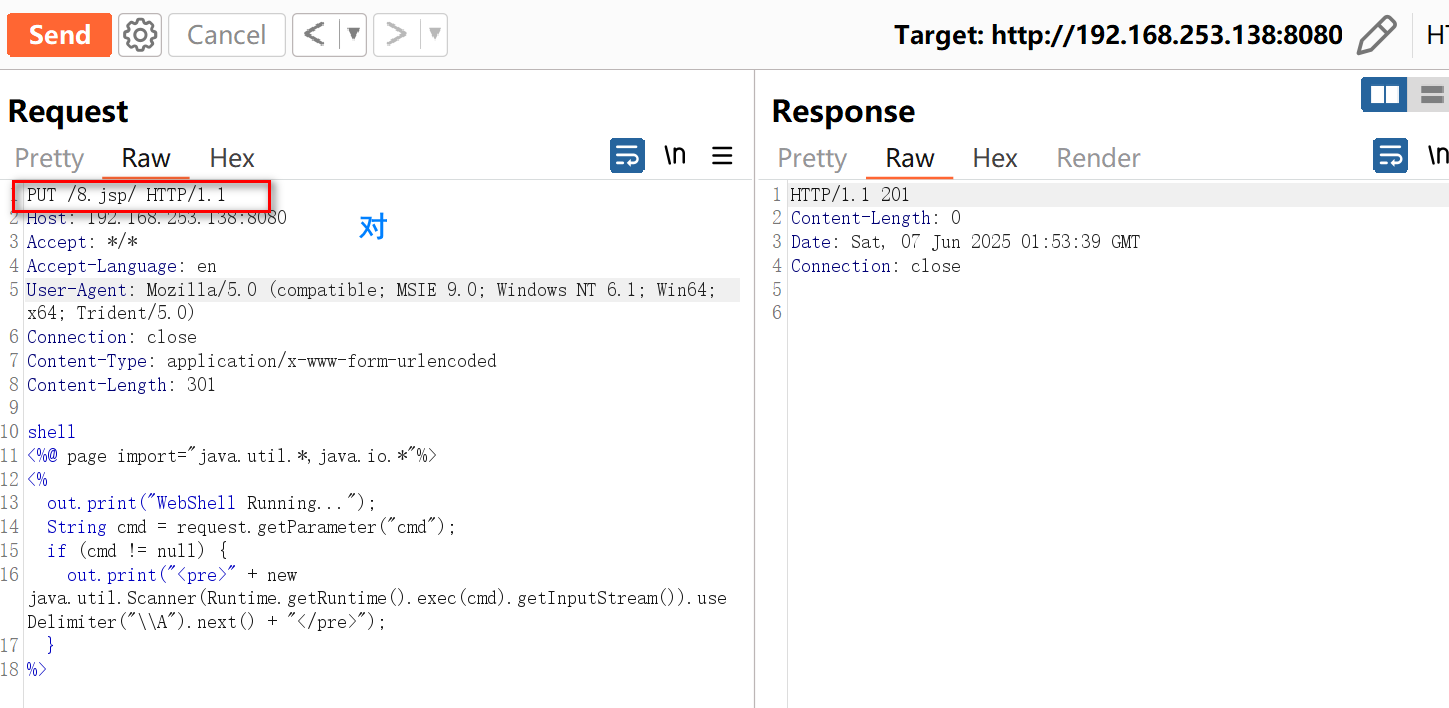Click the 'shell' body line
1449x708 pixels.
click(51, 432)
